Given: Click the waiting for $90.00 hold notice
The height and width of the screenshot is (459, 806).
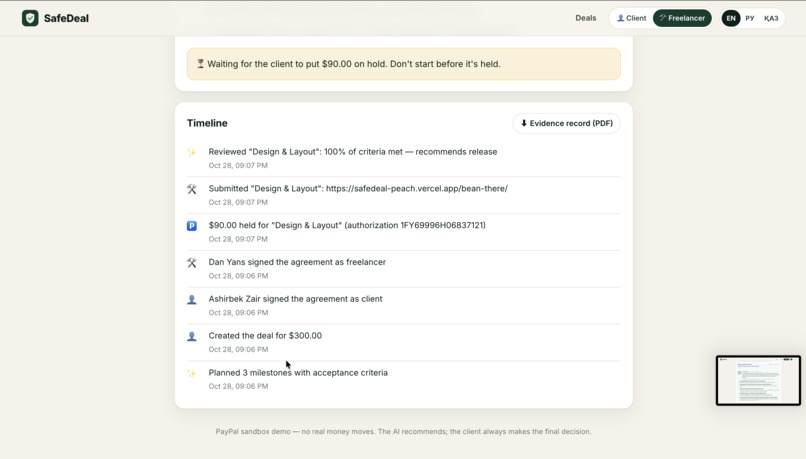Looking at the screenshot, I should tap(404, 64).
